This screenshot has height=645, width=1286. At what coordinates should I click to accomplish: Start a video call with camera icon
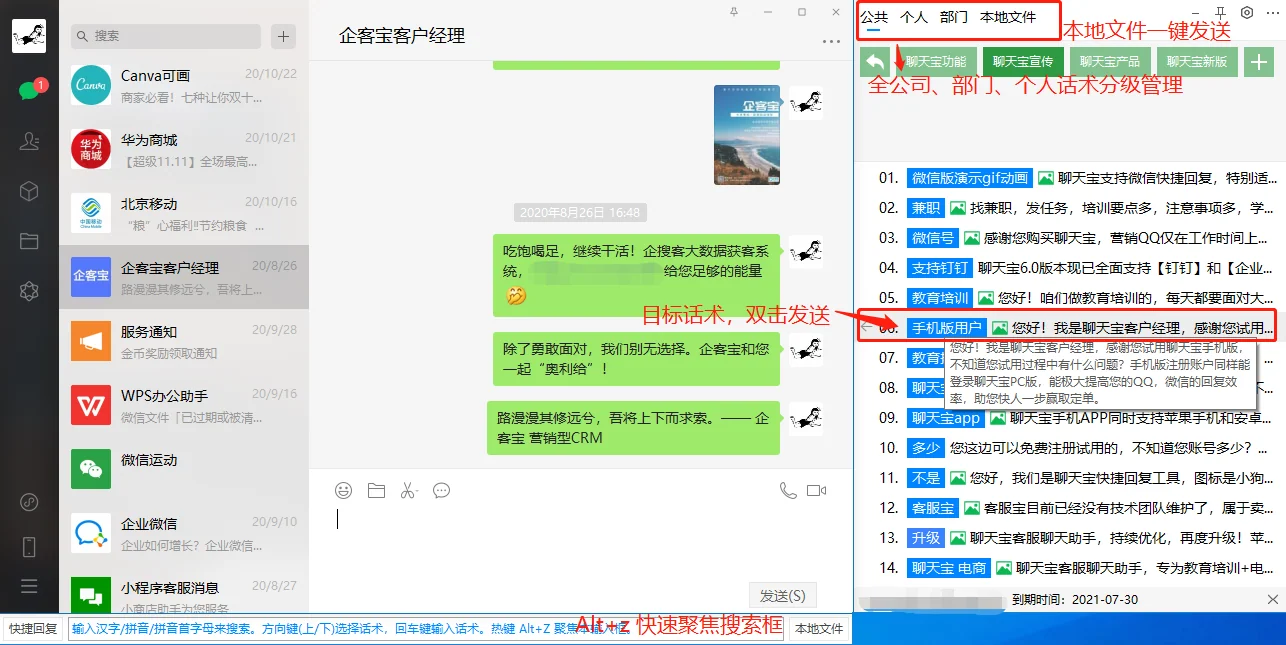(x=817, y=490)
